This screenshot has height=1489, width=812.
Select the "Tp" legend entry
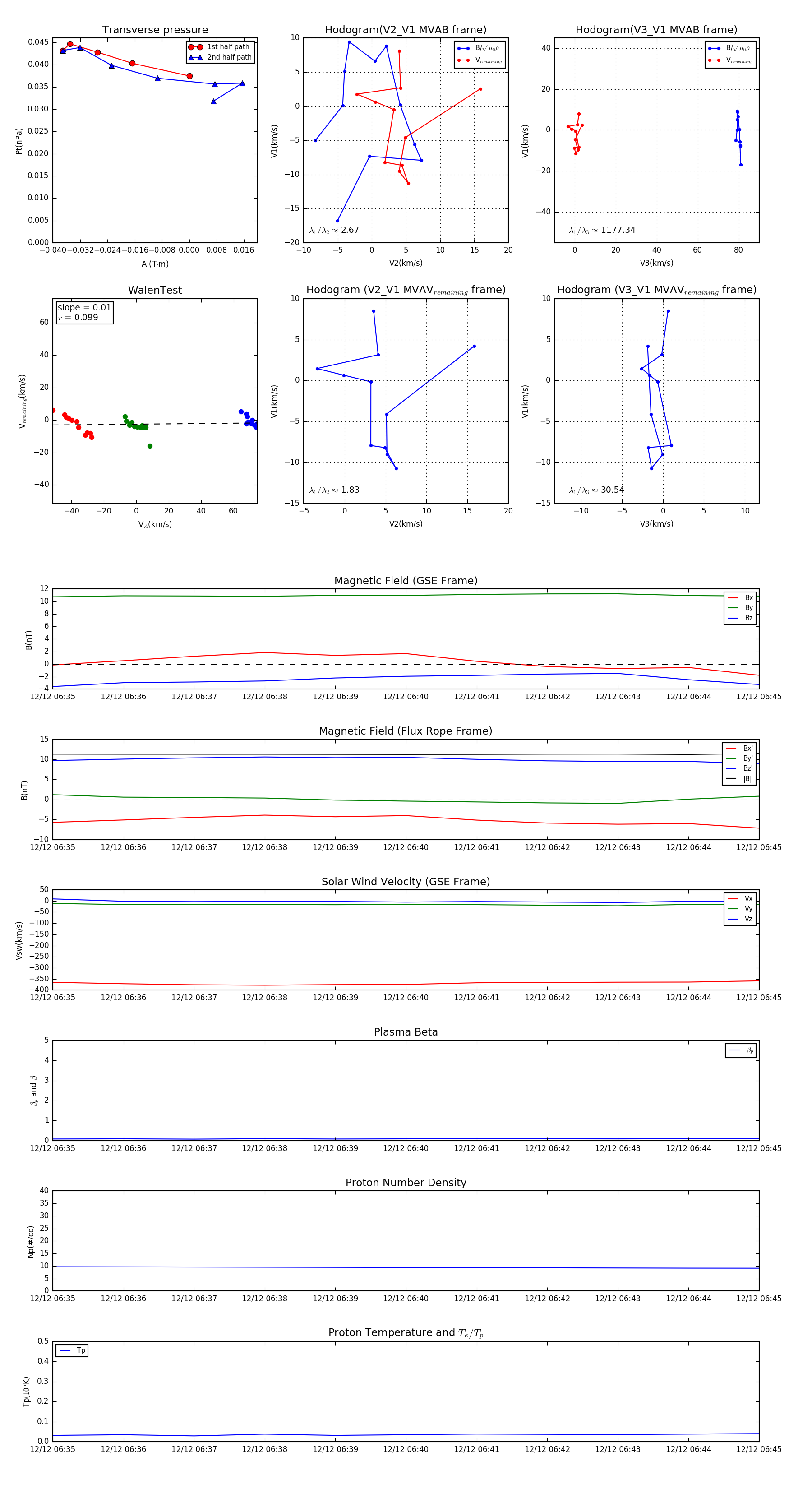[72, 1351]
